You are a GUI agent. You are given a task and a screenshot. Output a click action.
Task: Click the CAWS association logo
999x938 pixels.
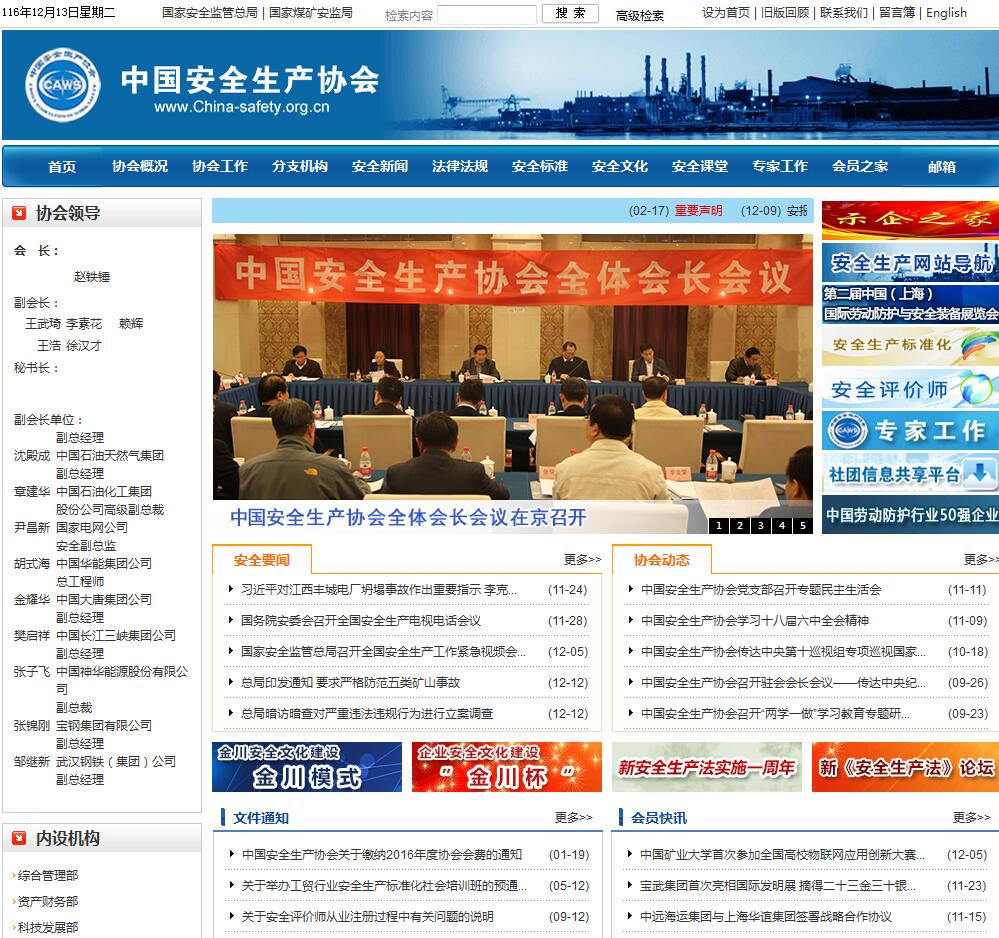point(62,84)
